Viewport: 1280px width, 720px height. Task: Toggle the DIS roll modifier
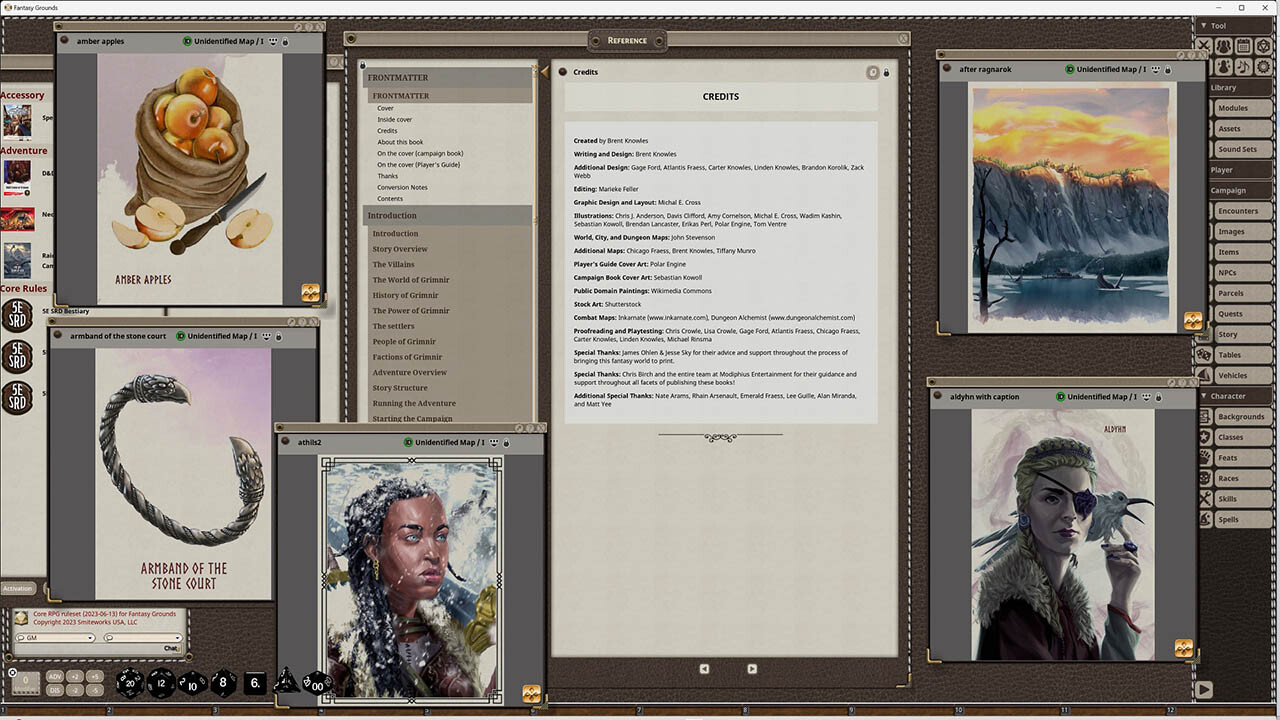click(x=55, y=690)
